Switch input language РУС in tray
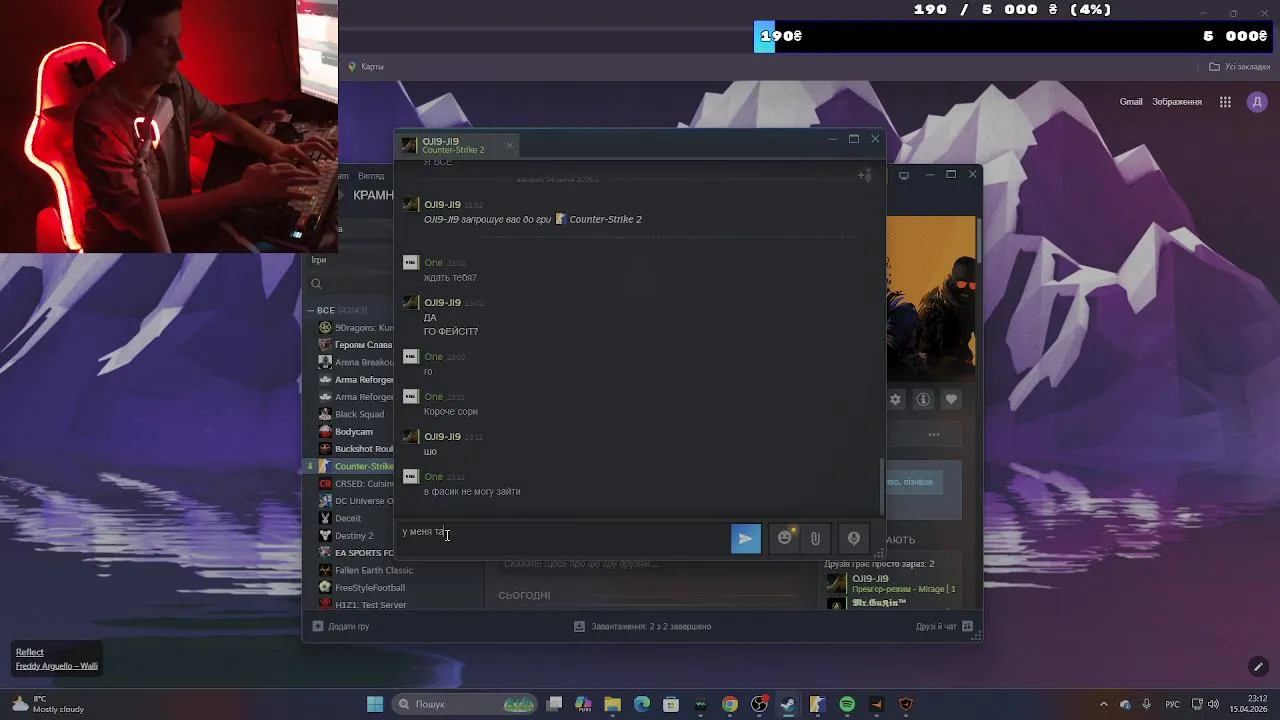 pos(1173,704)
